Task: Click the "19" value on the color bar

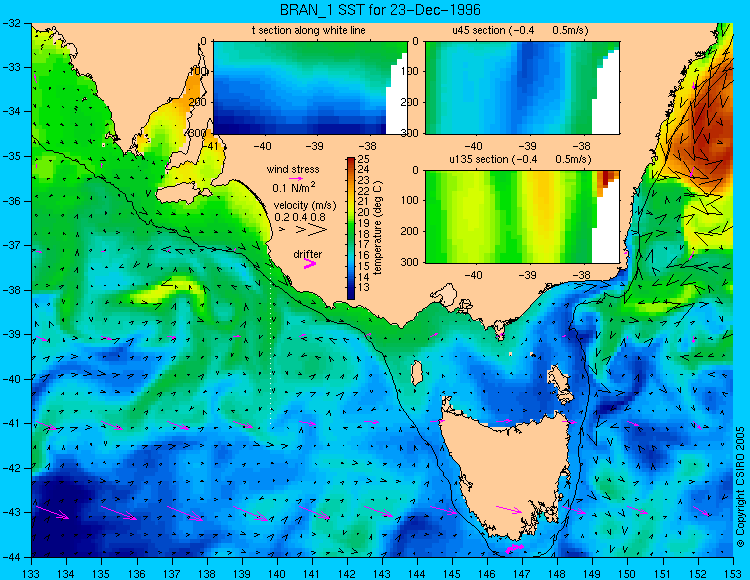Action: (363, 223)
